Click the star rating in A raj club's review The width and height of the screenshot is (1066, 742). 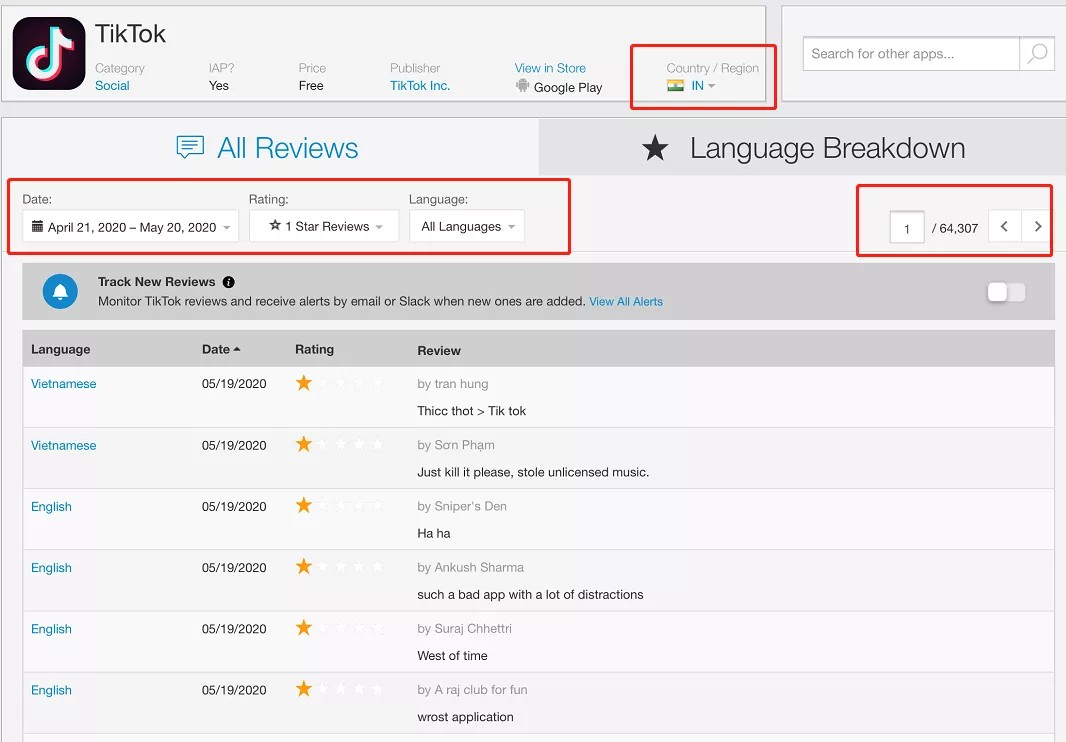point(339,689)
